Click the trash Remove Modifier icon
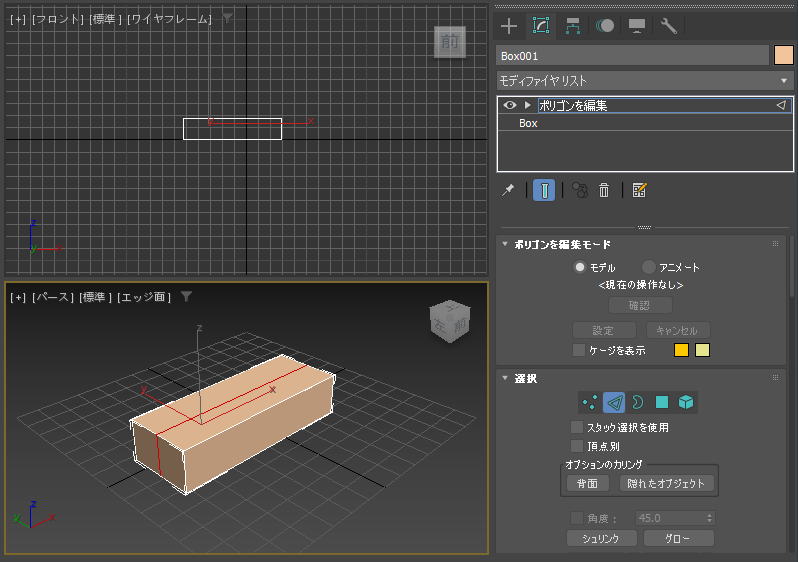798x562 pixels. click(x=604, y=190)
